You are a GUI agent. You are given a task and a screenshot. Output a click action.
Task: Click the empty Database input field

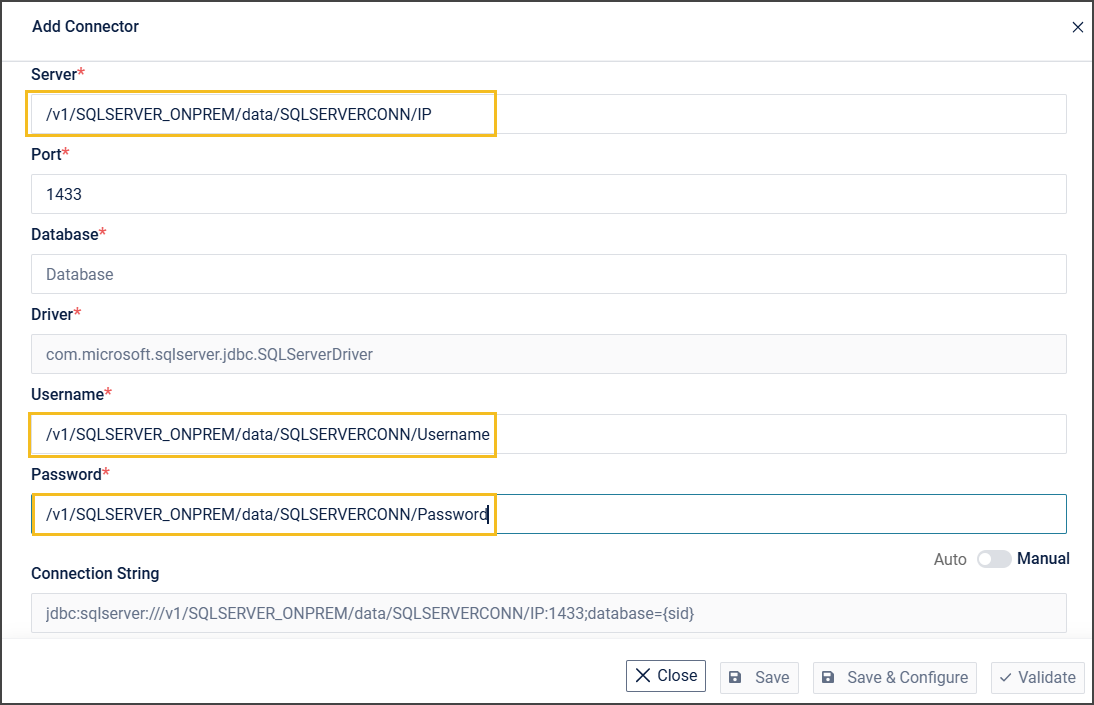point(548,274)
